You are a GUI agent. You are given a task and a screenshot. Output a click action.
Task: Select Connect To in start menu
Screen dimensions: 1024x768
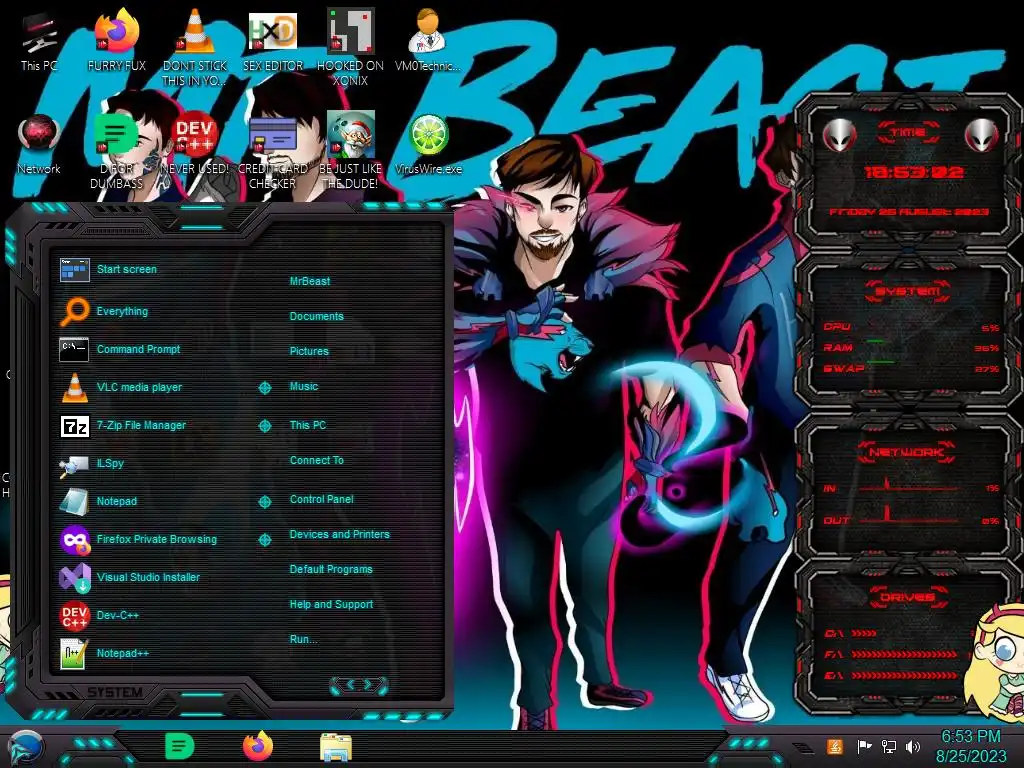(x=316, y=460)
